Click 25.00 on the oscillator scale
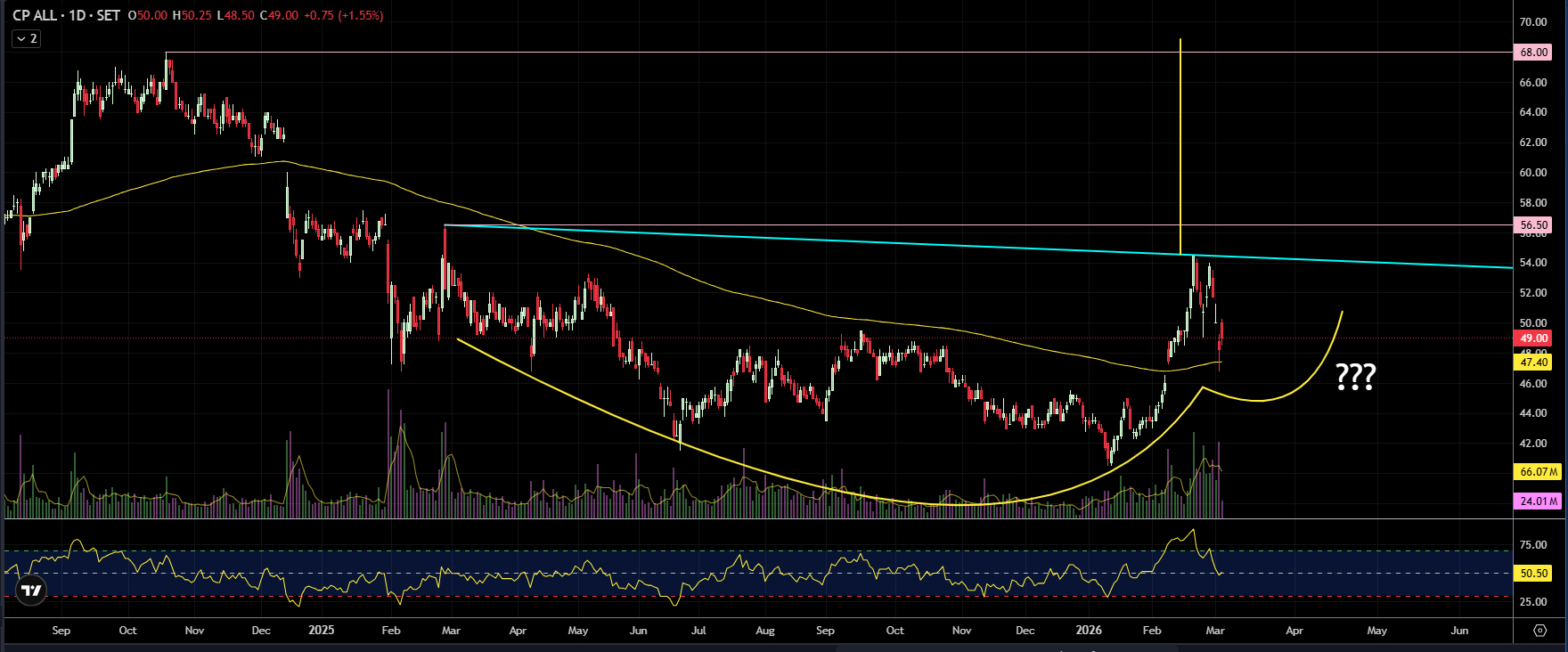Image resolution: width=1568 pixels, height=652 pixels. click(x=1533, y=602)
